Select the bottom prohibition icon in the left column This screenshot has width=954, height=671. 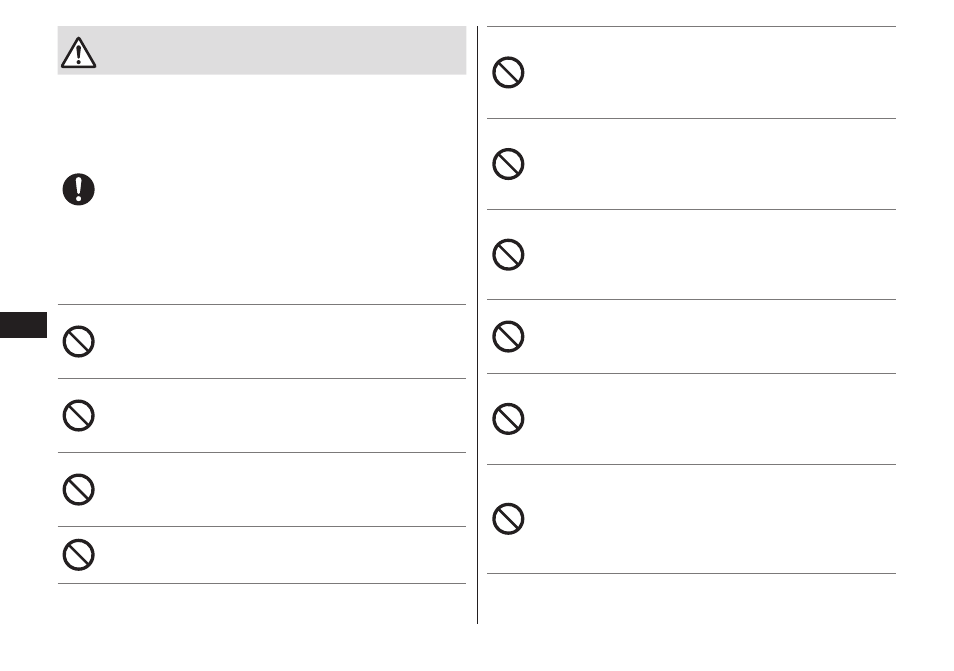pyautogui.click(x=78, y=555)
